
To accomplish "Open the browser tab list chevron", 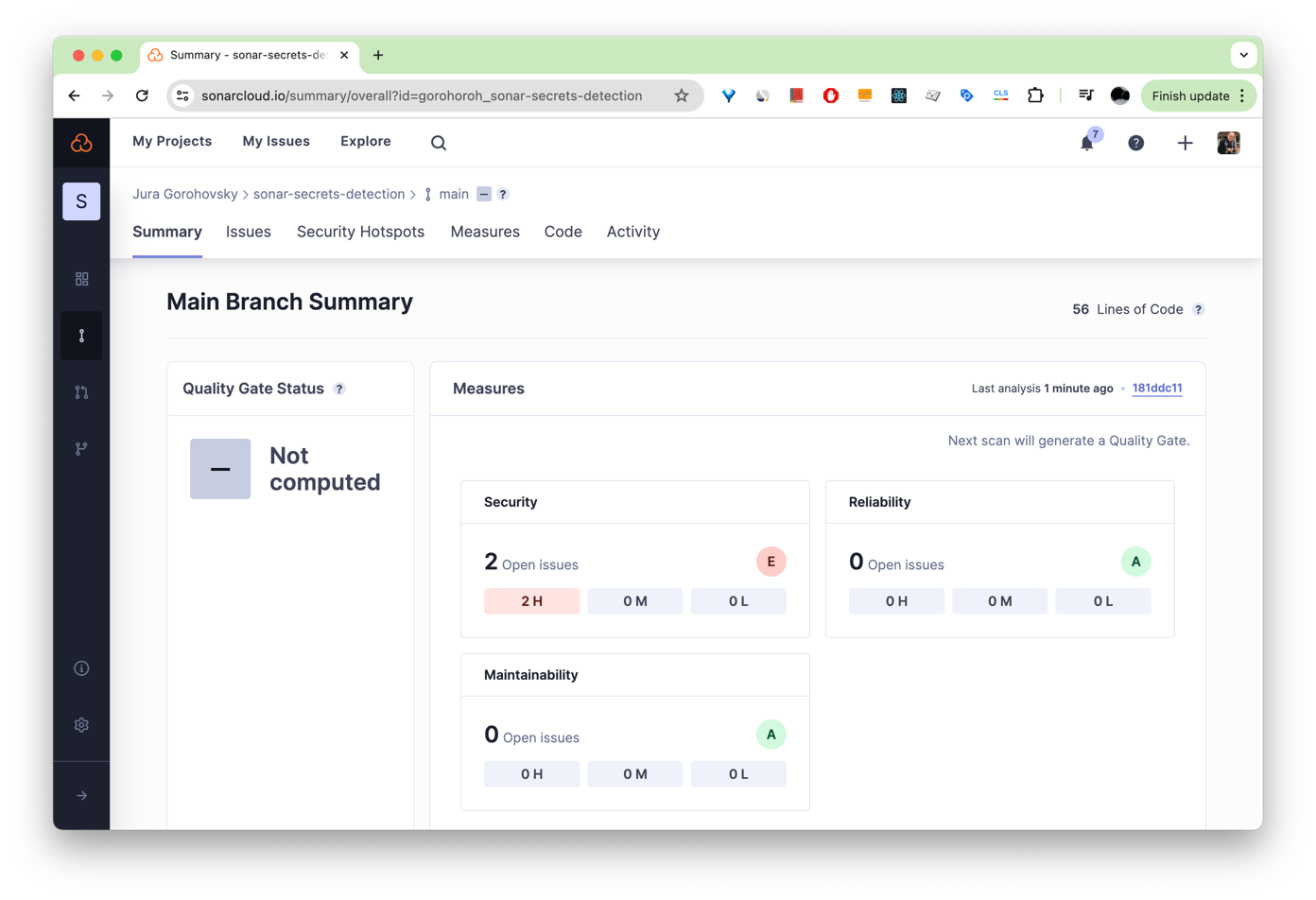I will pyautogui.click(x=1244, y=54).
